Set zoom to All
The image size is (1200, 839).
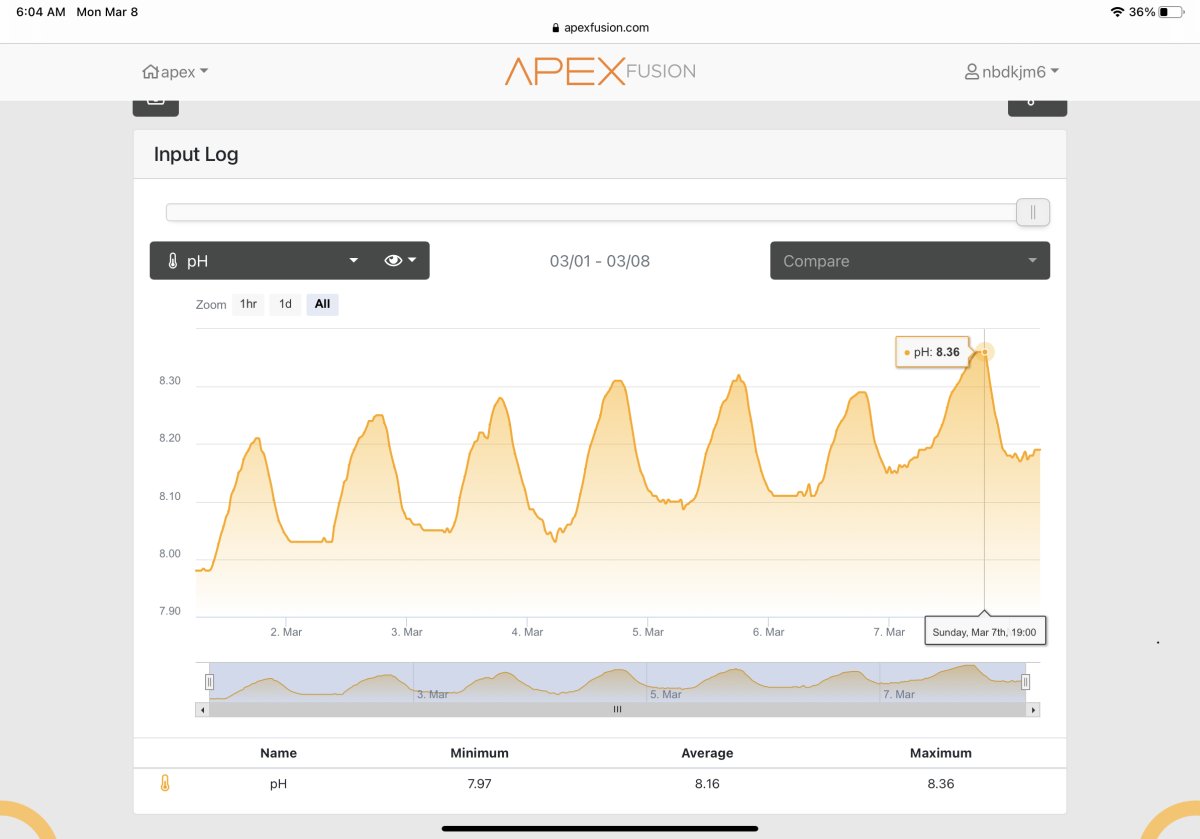click(322, 304)
